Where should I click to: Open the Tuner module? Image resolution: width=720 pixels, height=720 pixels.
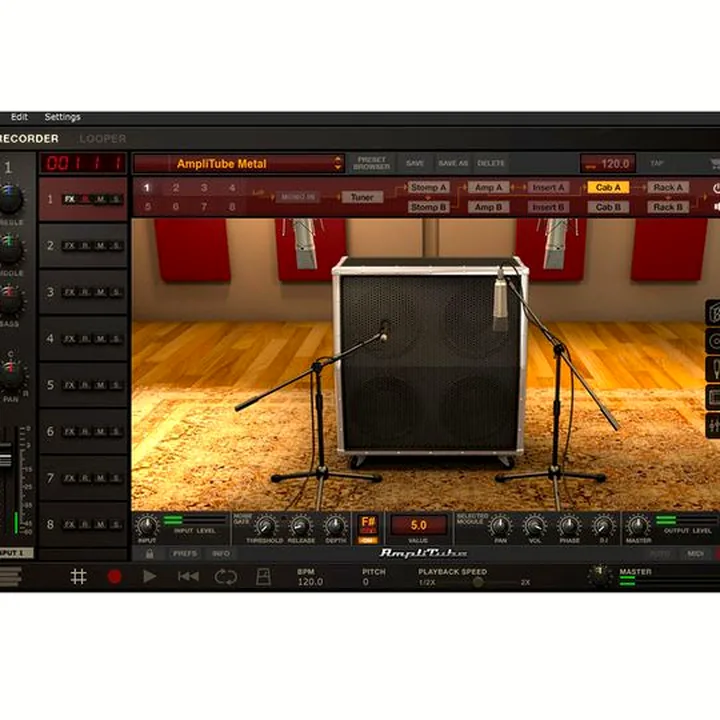[362, 197]
